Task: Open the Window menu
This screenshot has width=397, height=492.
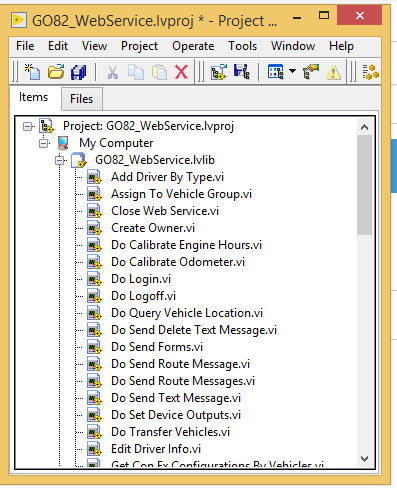Action: (x=293, y=46)
